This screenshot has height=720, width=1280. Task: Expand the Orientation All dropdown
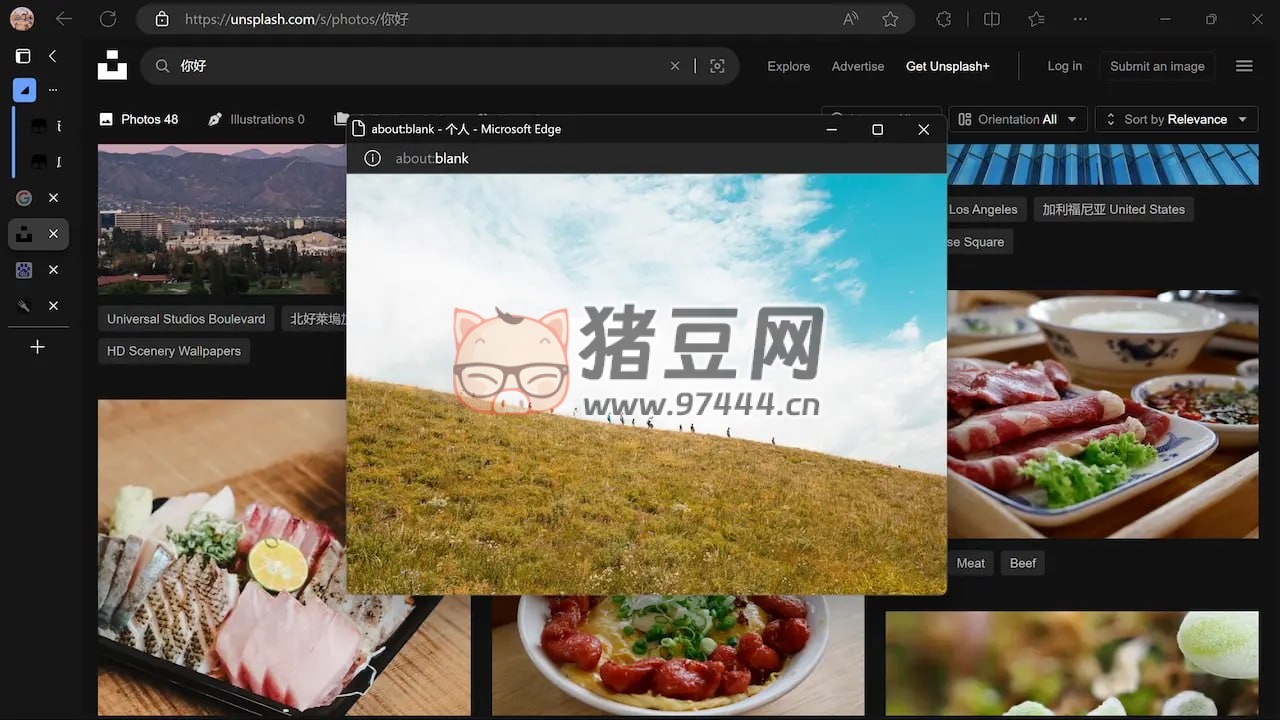click(x=1017, y=119)
